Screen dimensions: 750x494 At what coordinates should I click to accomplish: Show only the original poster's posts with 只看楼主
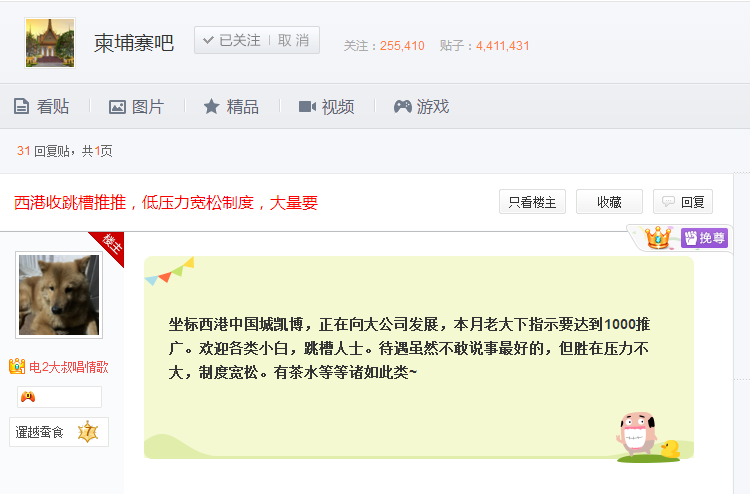[532, 202]
